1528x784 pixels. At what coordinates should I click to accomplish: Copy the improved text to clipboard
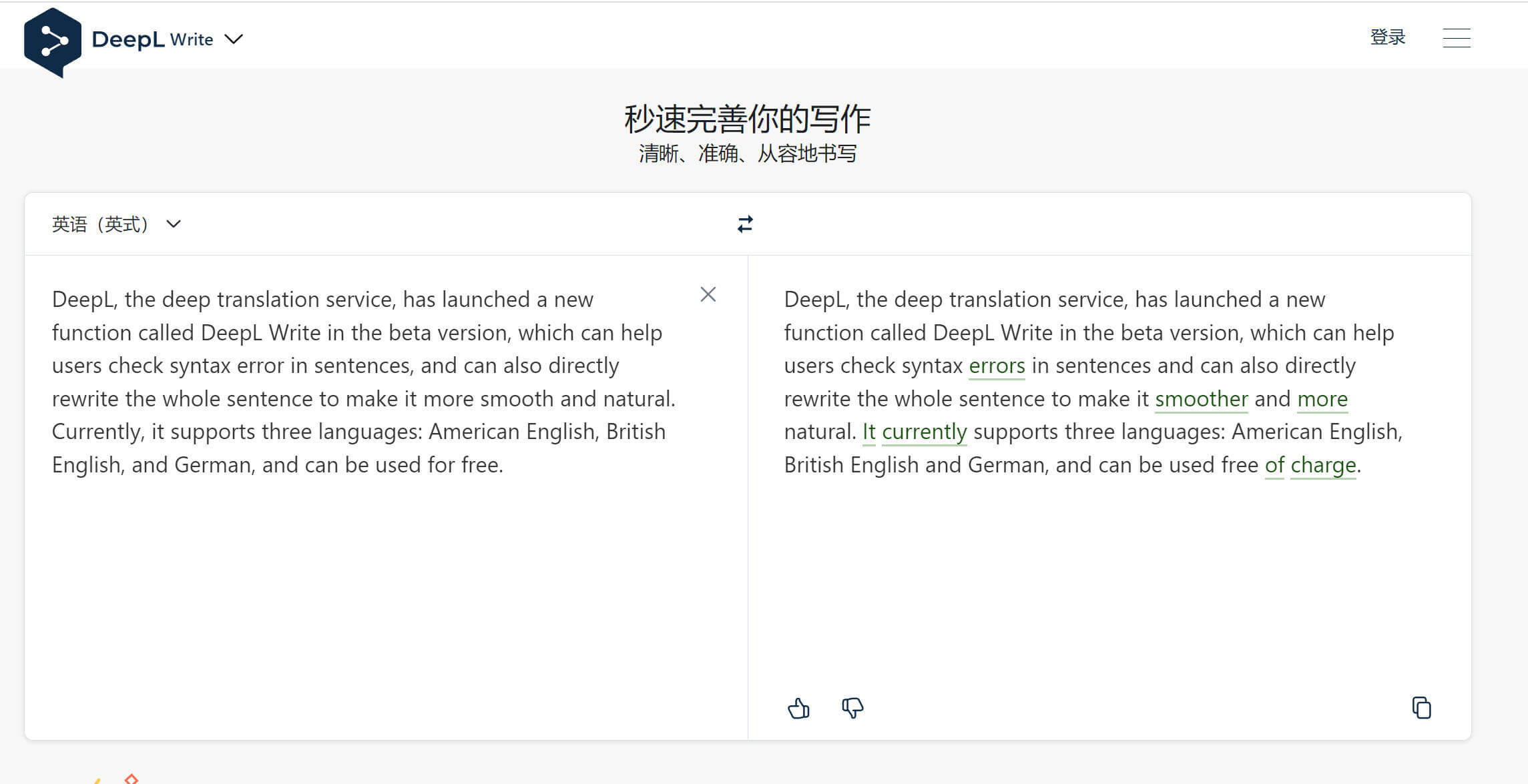click(x=1421, y=708)
